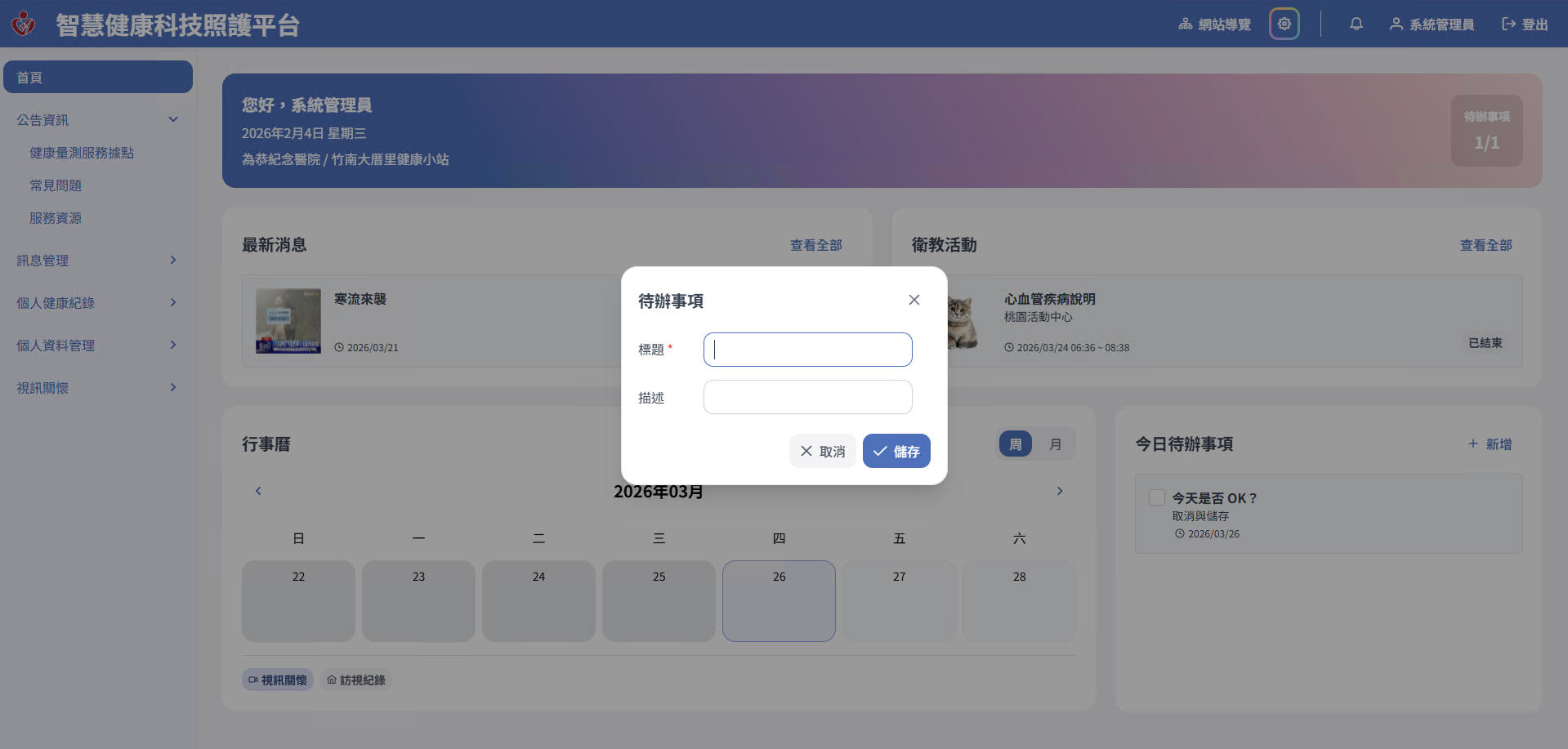Click the 描述 input field
1568x749 pixels.
pyautogui.click(x=807, y=397)
